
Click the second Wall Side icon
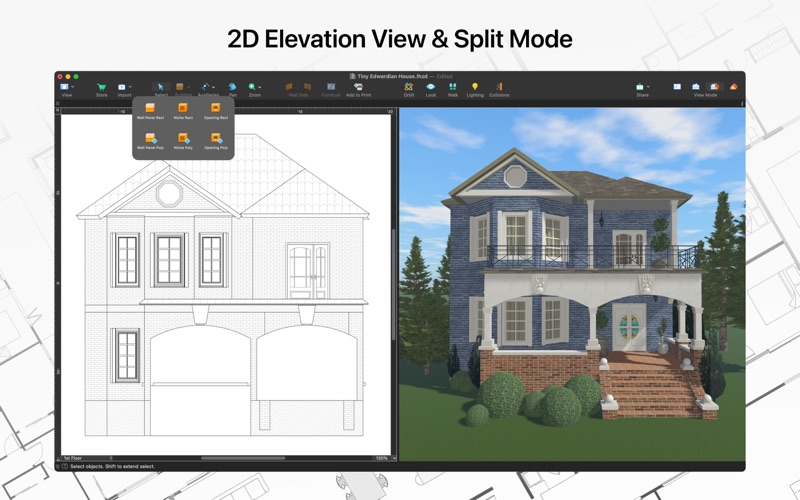(x=307, y=87)
